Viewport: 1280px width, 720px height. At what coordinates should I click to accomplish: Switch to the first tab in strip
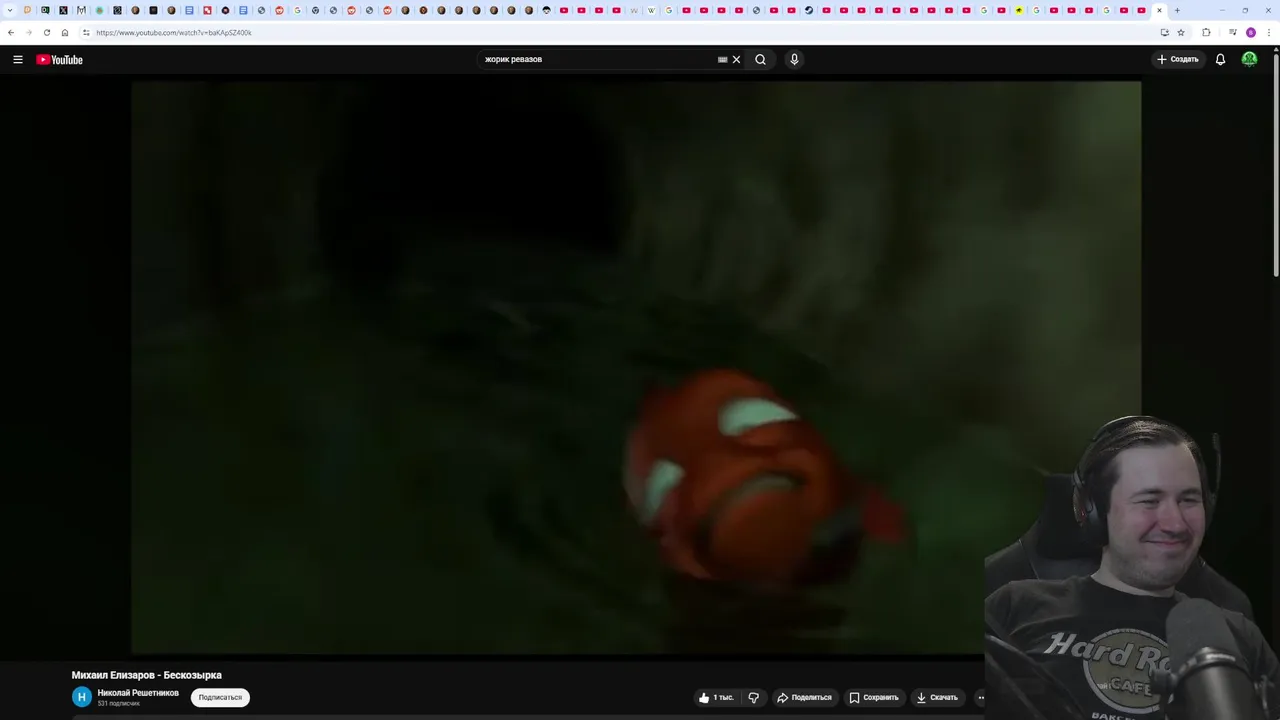coord(27,10)
